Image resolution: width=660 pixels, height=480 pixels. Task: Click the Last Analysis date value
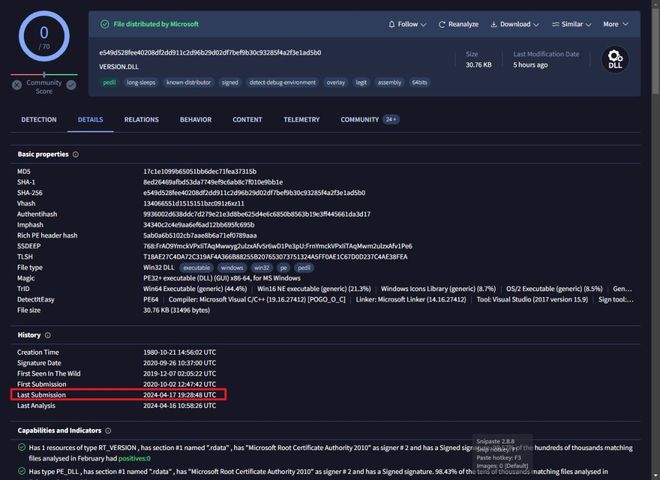point(179,406)
